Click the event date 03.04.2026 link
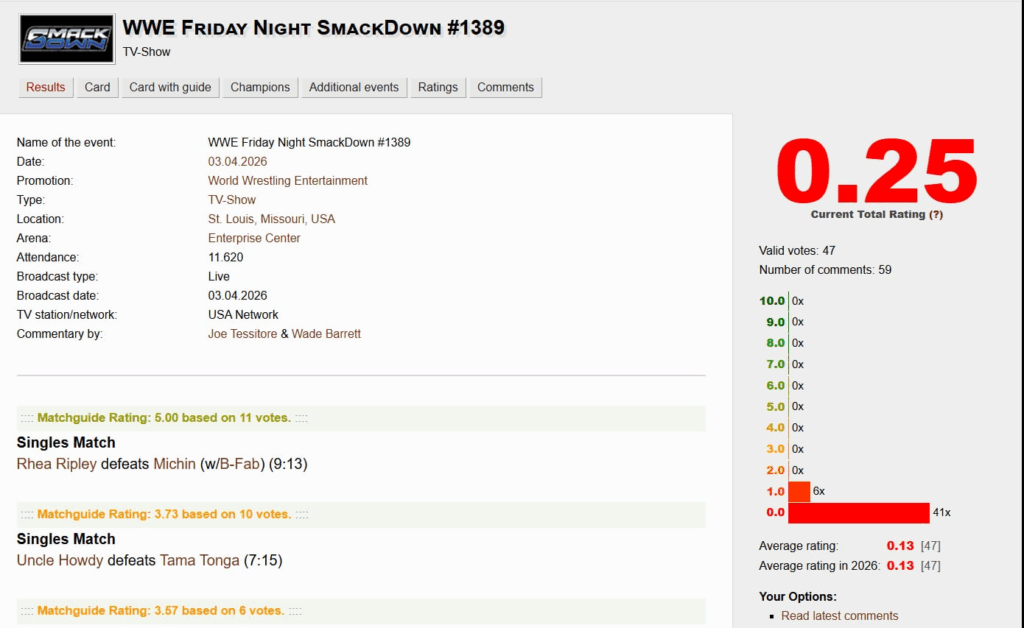1024x628 pixels. pyautogui.click(x=236, y=161)
